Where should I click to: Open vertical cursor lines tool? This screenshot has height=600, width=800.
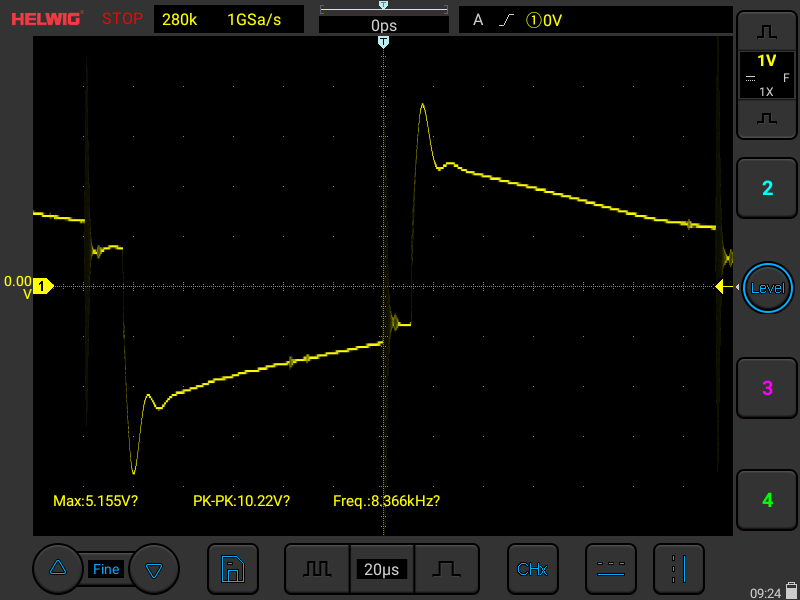(679, 569)
